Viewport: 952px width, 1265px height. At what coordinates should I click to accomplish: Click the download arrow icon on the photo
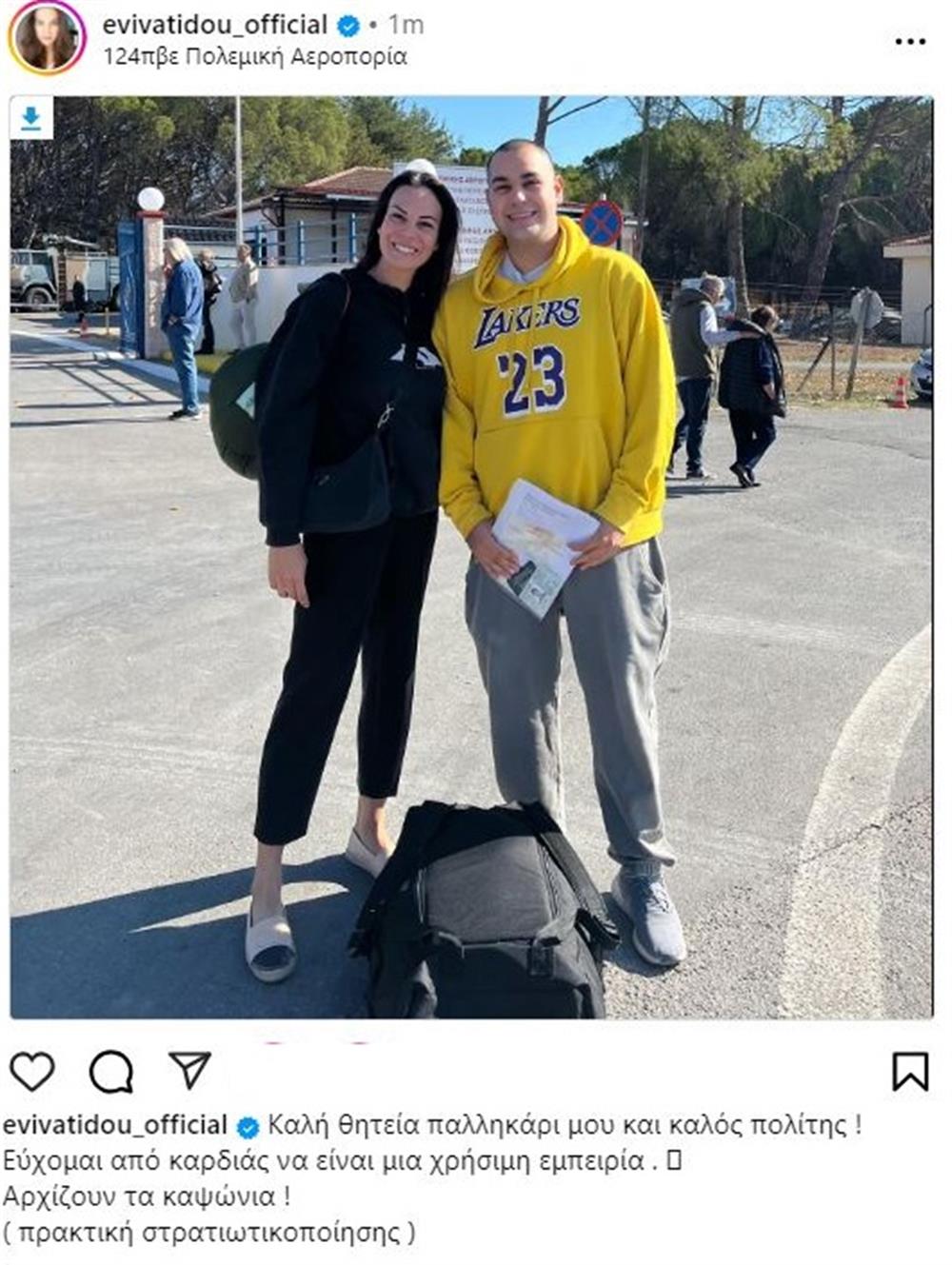click(31, 119)
